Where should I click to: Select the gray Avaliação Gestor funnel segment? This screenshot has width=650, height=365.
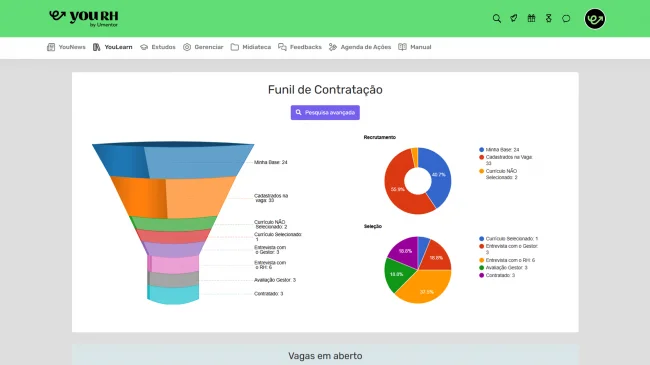[173, 279]
